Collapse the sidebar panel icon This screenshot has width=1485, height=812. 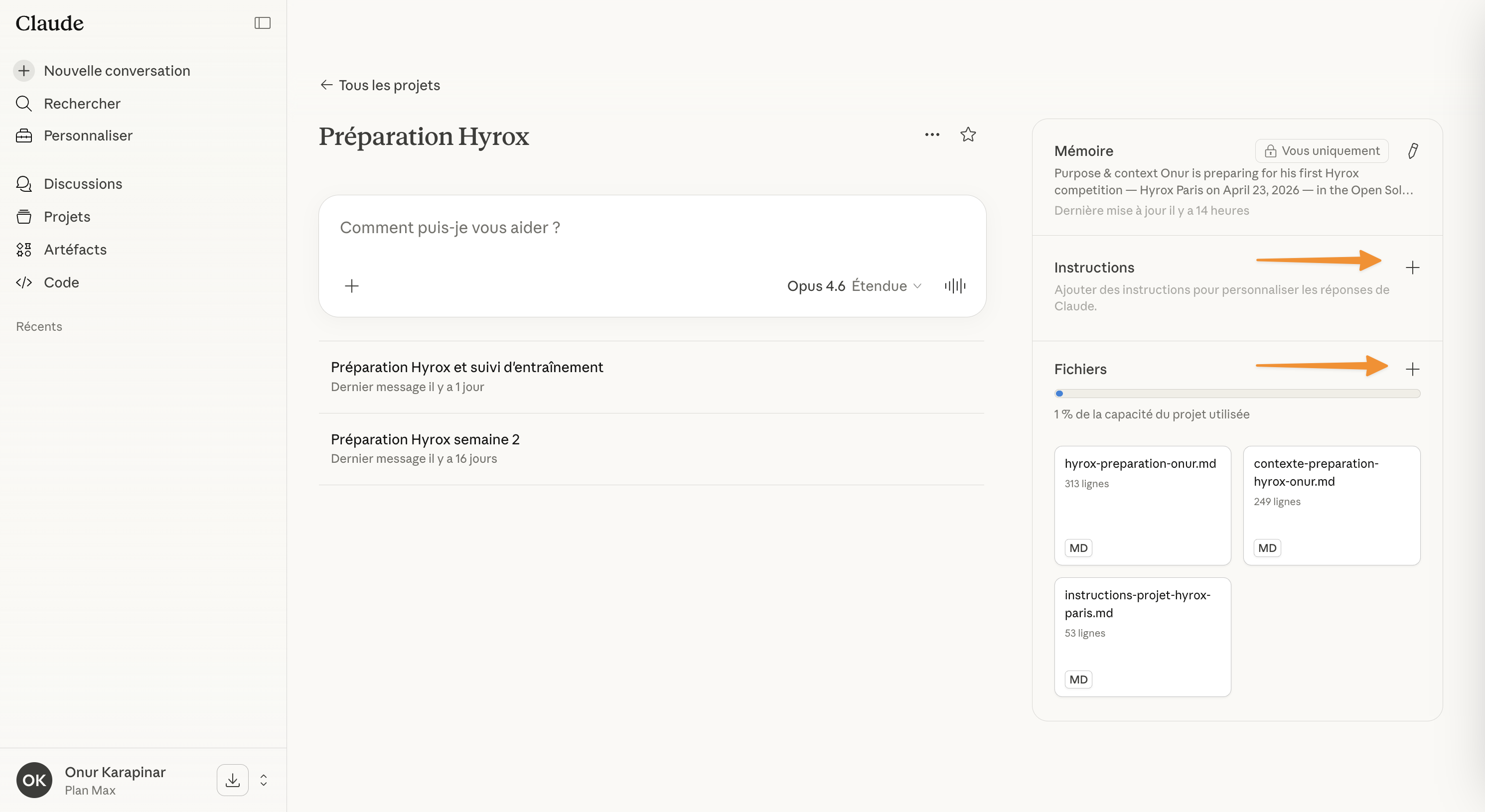pyautogui.click(x=262, y=23)
